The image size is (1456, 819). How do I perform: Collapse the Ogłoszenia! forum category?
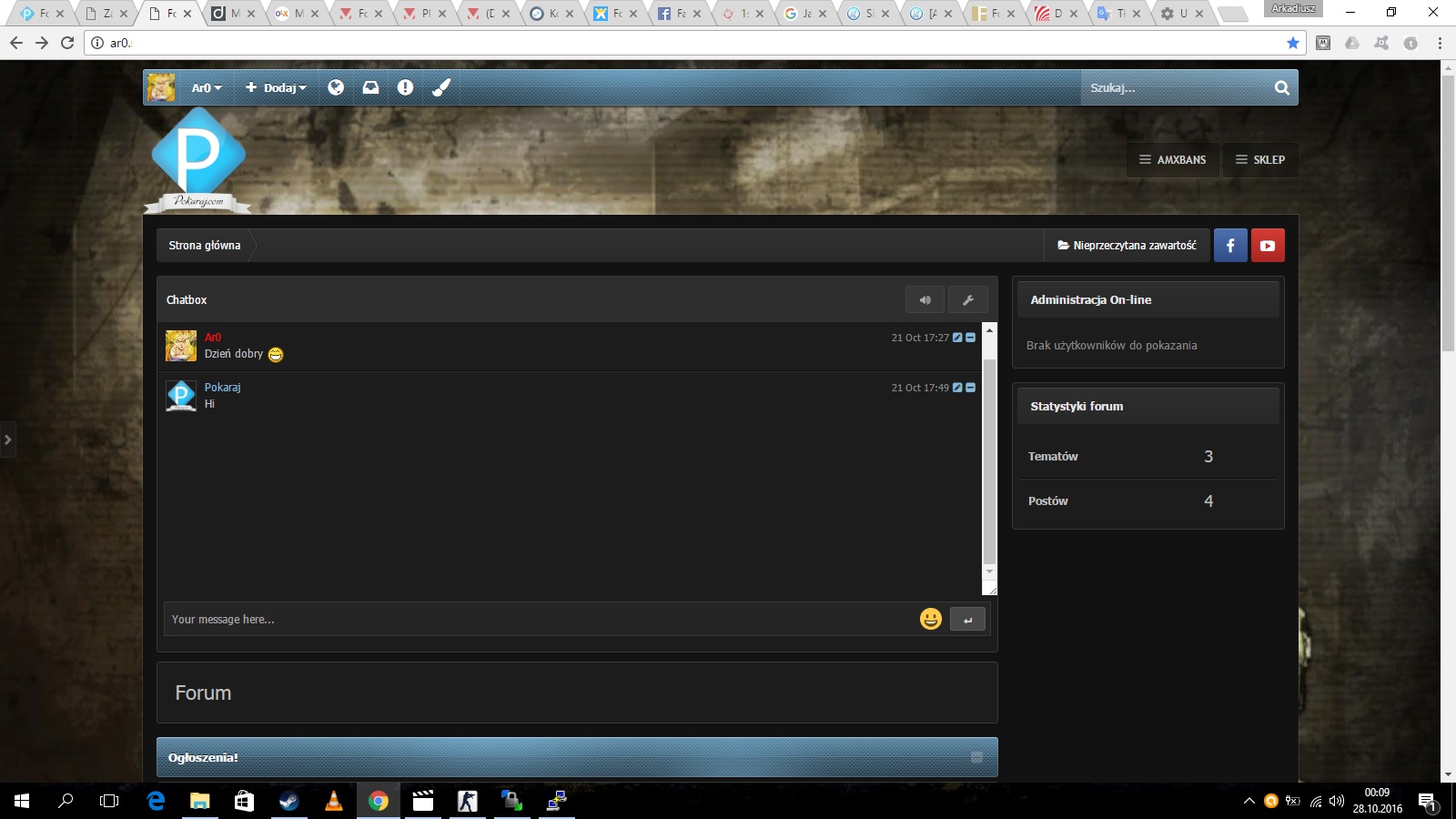[x=976, y=757]
